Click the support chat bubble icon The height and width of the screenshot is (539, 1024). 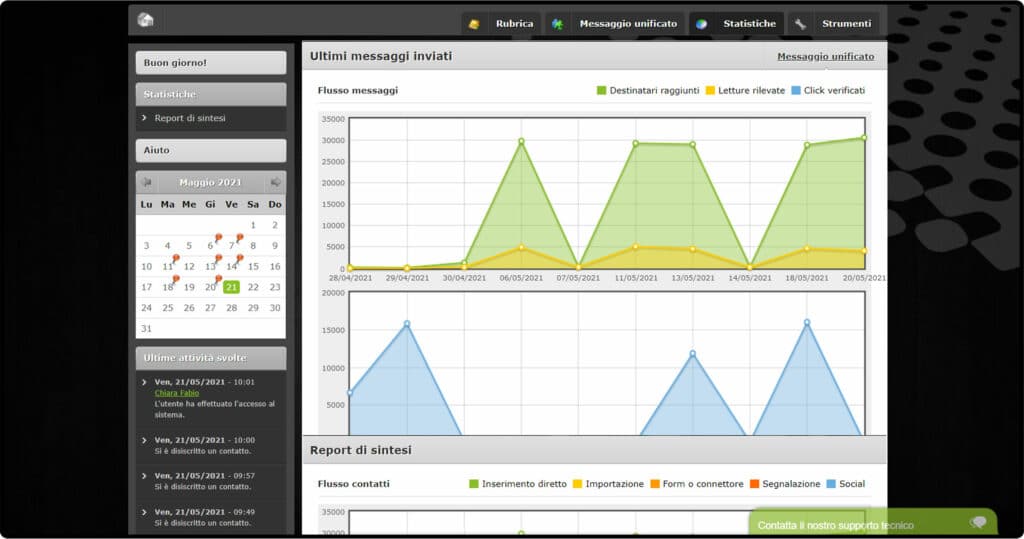point(978,522)
